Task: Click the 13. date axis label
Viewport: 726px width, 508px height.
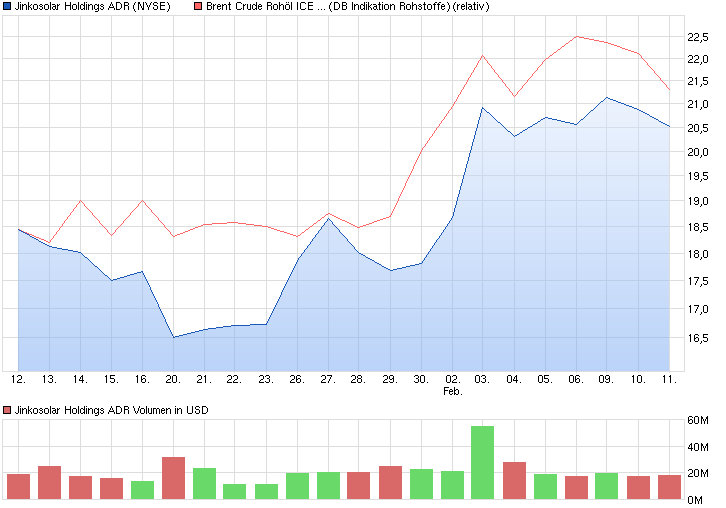Action: pos(49,379)
